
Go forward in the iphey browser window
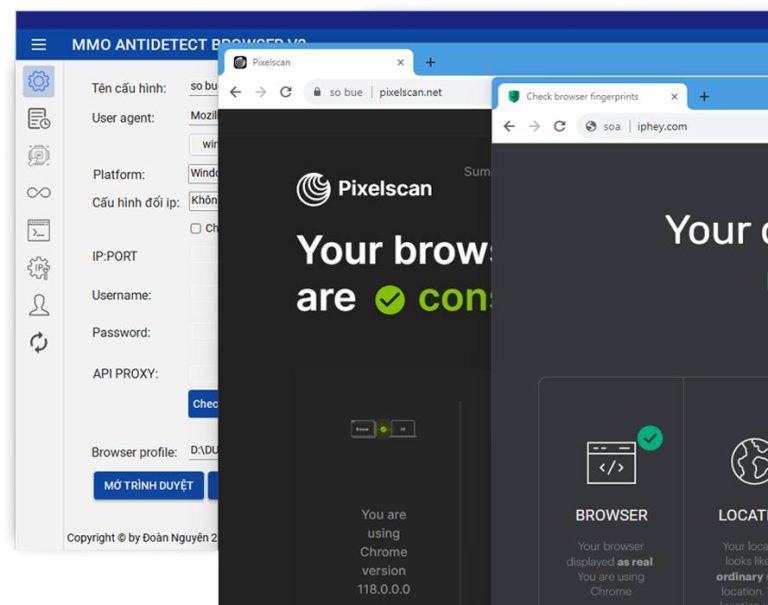coord(534,126)
